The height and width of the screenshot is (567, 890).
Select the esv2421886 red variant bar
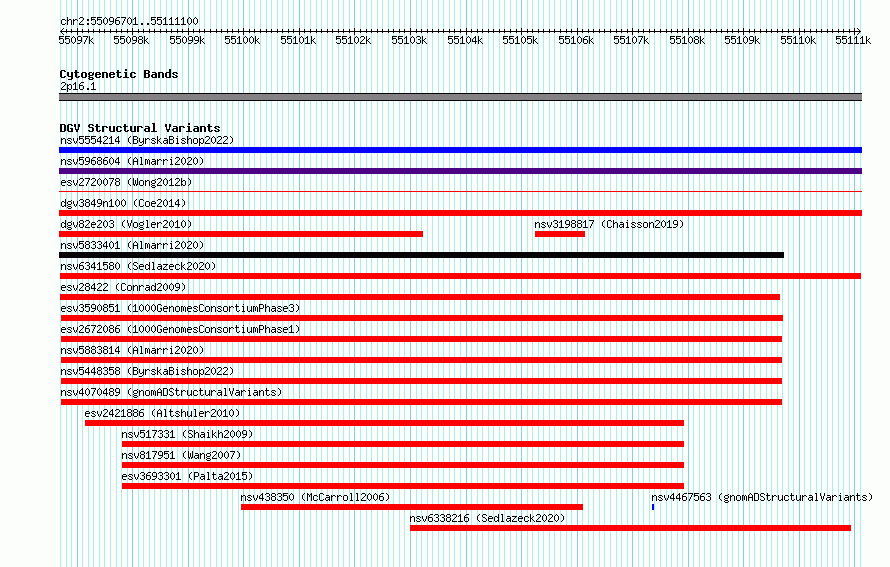384,423
